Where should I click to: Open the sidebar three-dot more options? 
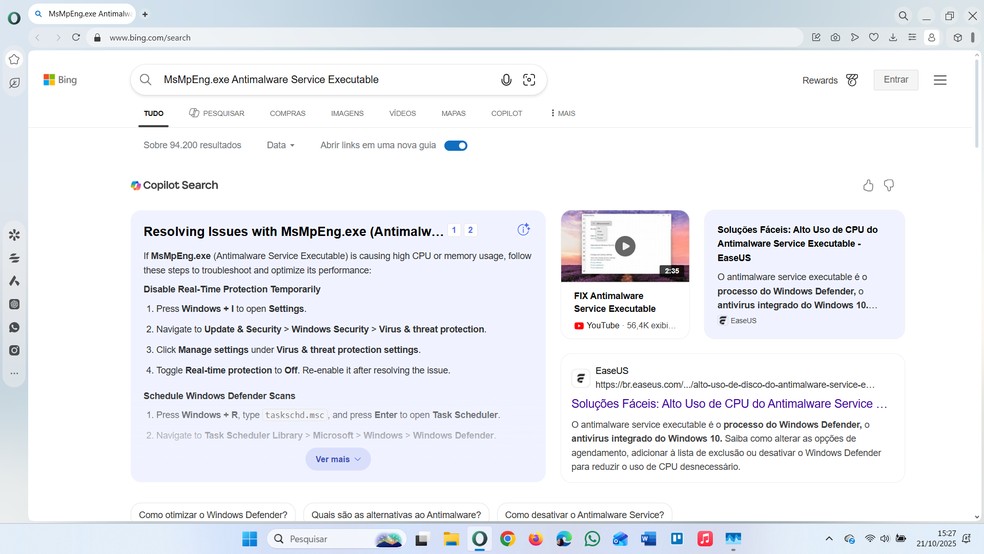[x=14, y=373]
